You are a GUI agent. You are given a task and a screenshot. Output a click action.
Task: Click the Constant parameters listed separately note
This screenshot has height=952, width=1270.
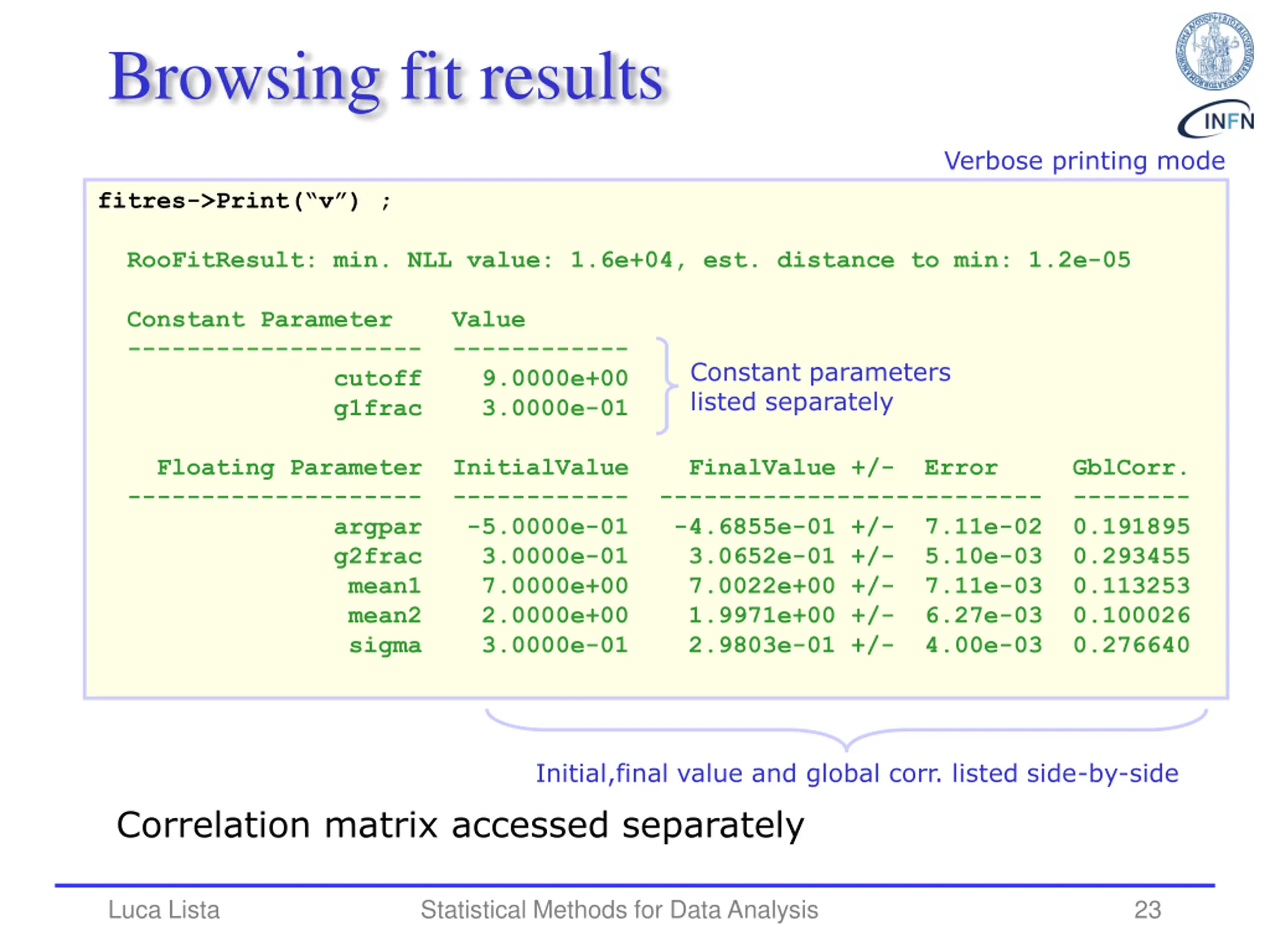pyautogui.click(x=820, y=387)
